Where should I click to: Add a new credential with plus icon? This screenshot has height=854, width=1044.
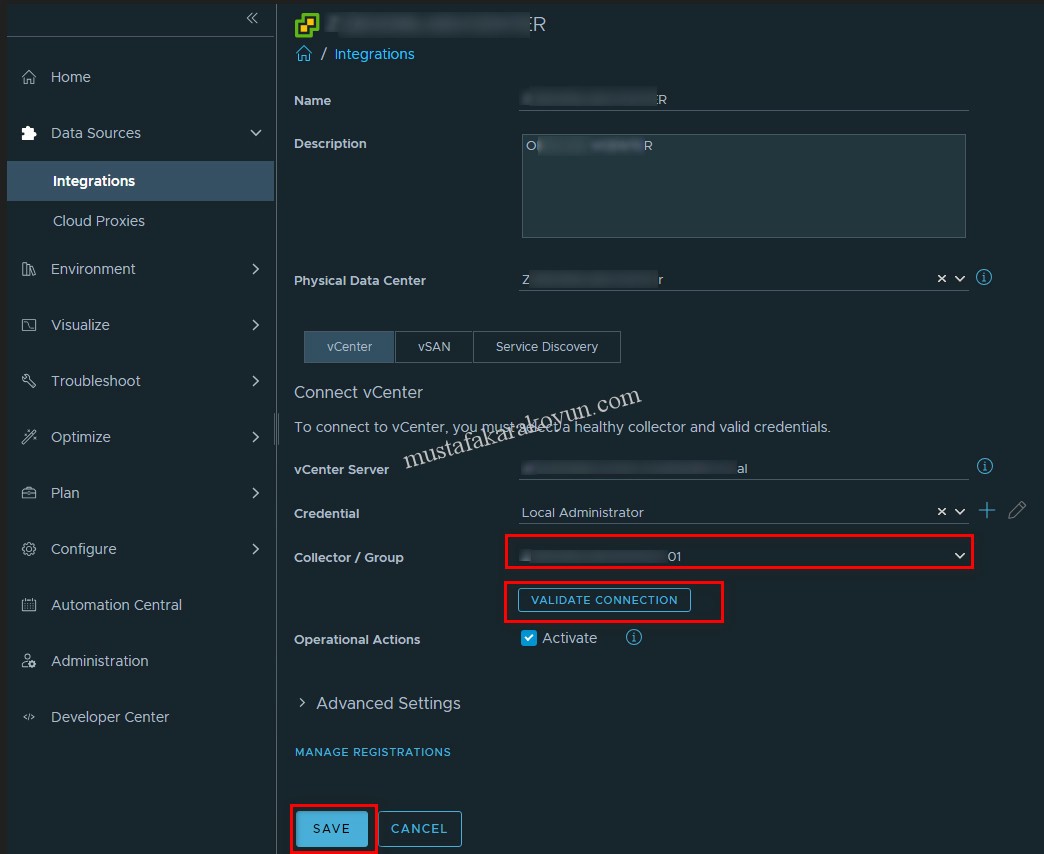pos(987,511)
